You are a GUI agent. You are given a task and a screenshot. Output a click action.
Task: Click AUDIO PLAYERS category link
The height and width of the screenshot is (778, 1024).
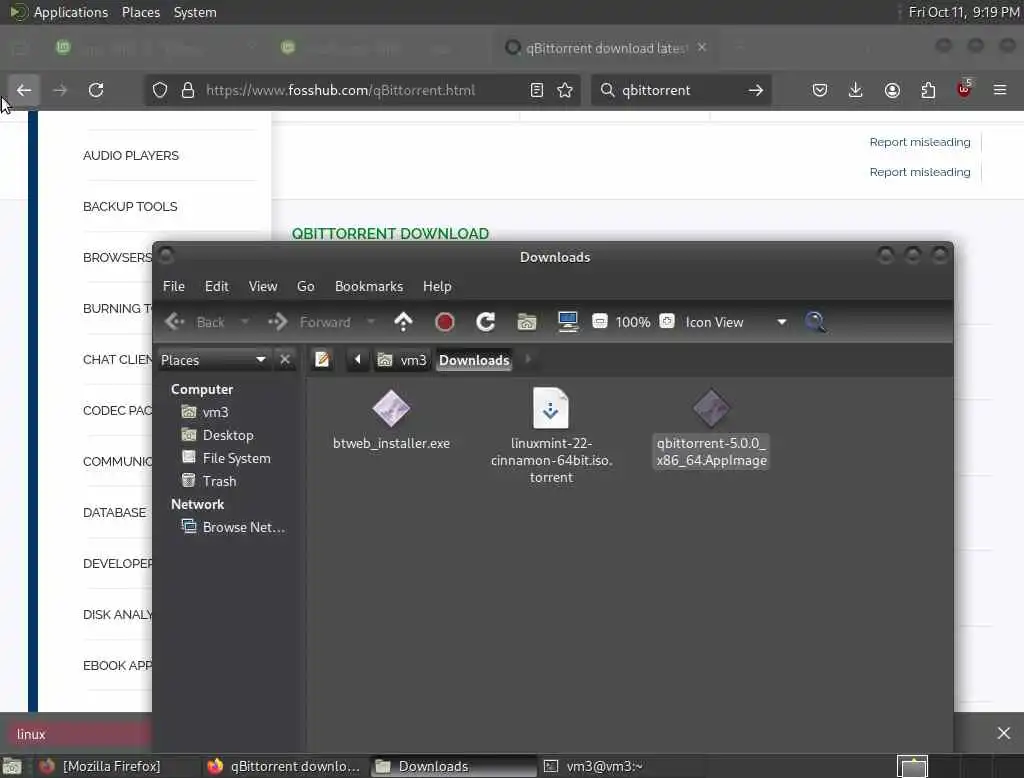click(131, 155)
